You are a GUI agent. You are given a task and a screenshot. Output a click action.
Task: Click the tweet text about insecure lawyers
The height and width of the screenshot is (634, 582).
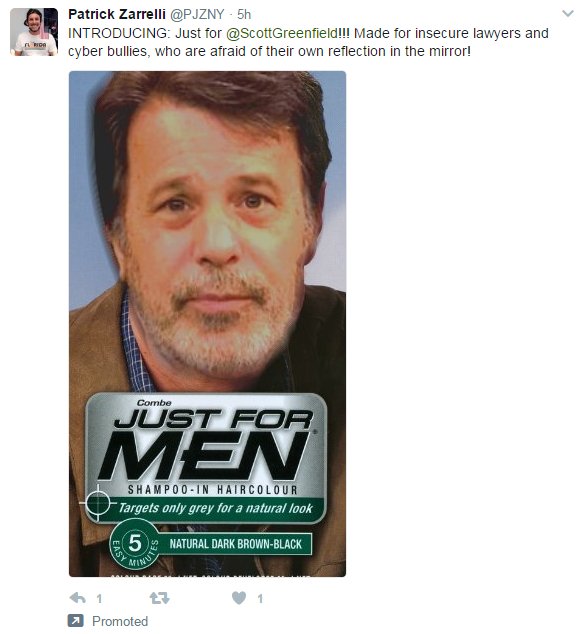pyautogui.click(x=308, y=42)
